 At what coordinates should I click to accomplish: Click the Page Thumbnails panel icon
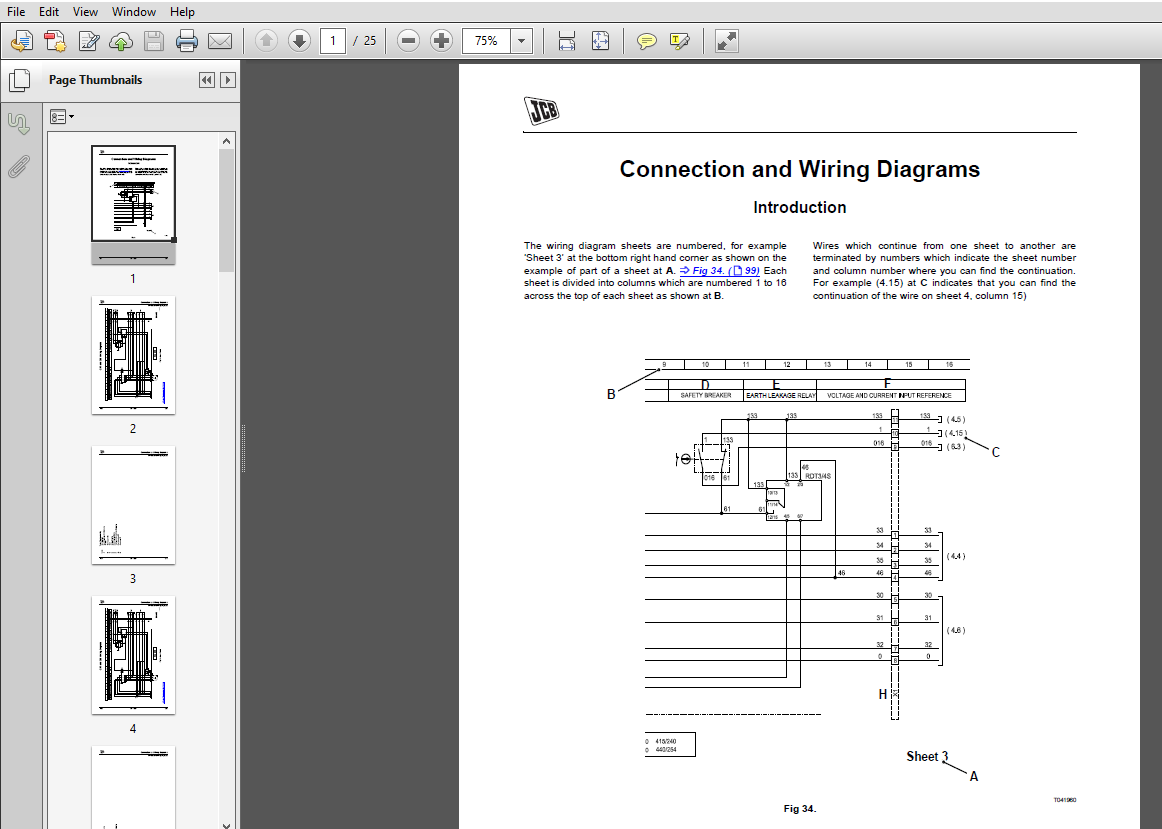pyautogui.click(x=19, y=81)
